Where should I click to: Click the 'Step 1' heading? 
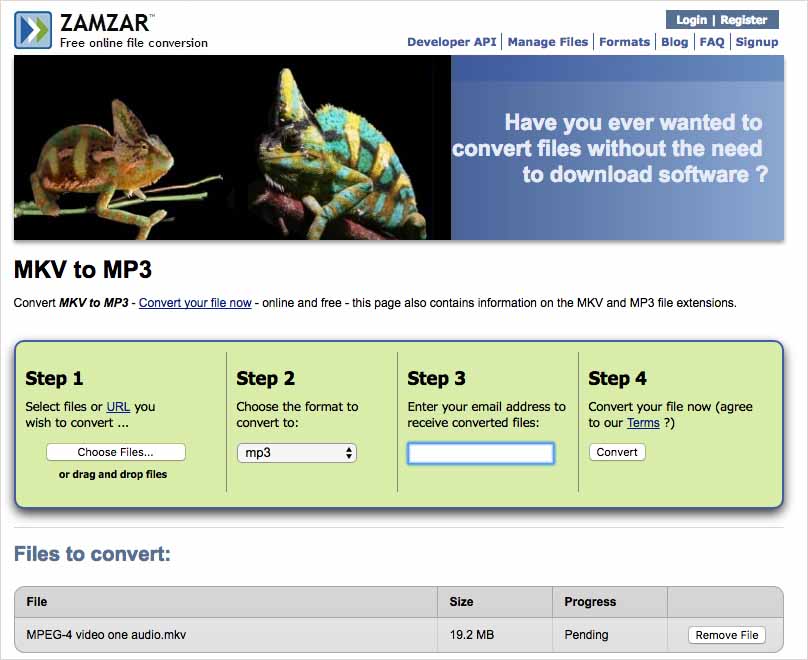(54, 378)
